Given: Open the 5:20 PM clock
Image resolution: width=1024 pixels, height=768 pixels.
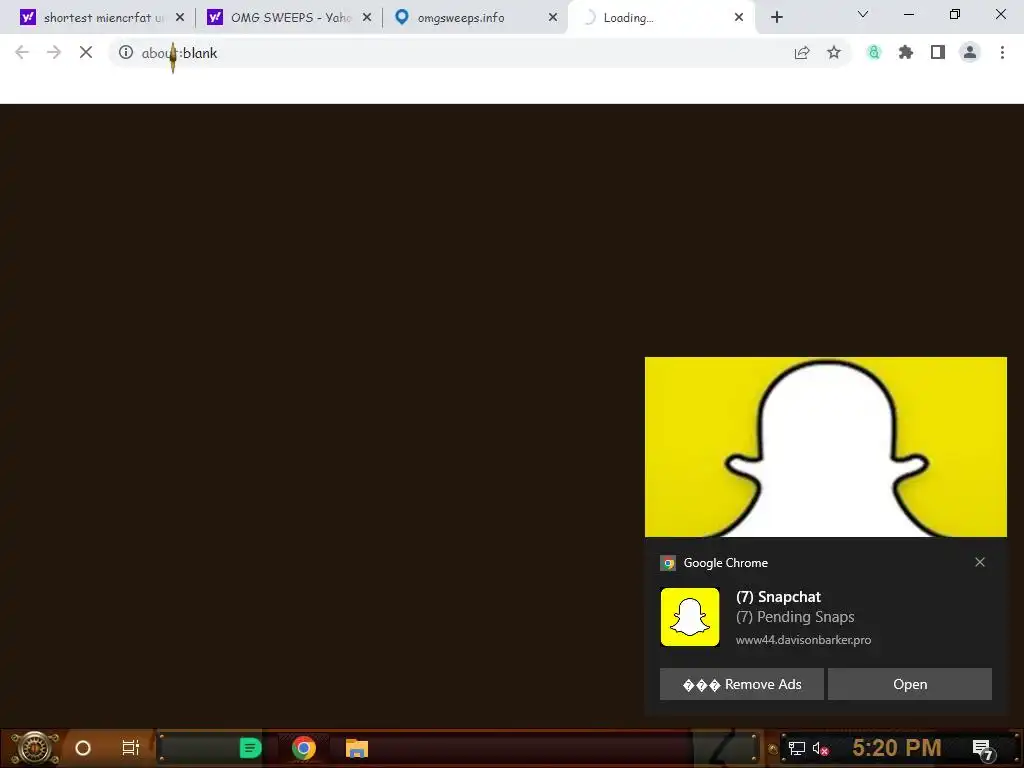Looking at the screenshot, I should pyautogui.click(x=897, y=748).
